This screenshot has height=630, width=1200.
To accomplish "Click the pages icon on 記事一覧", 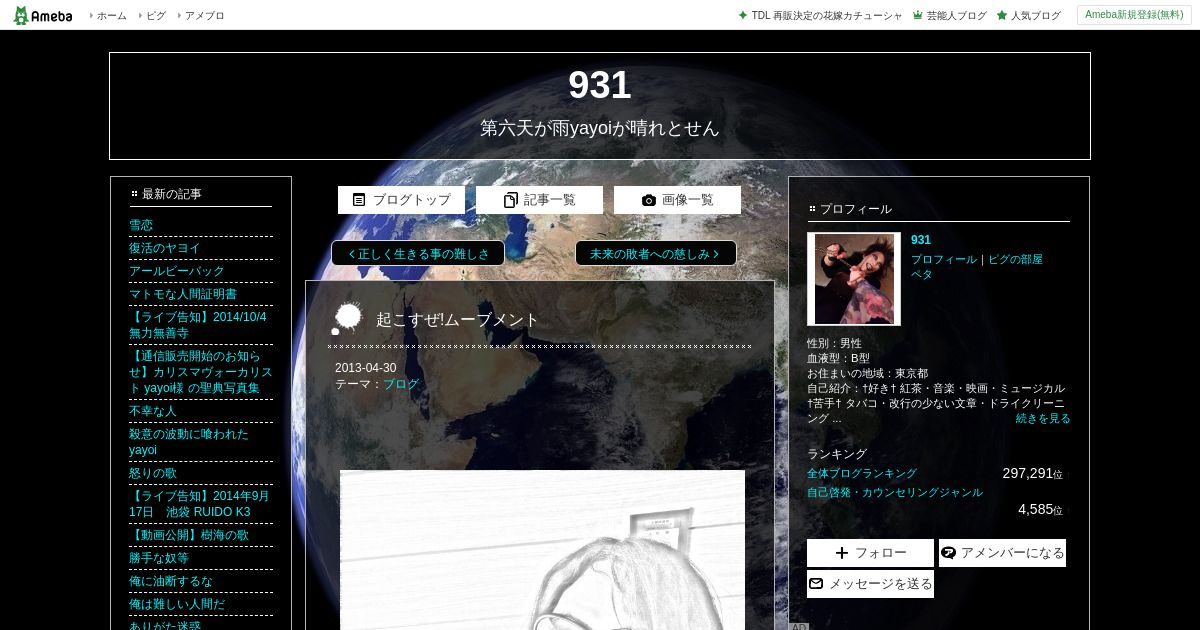I will tap(511, 200).
